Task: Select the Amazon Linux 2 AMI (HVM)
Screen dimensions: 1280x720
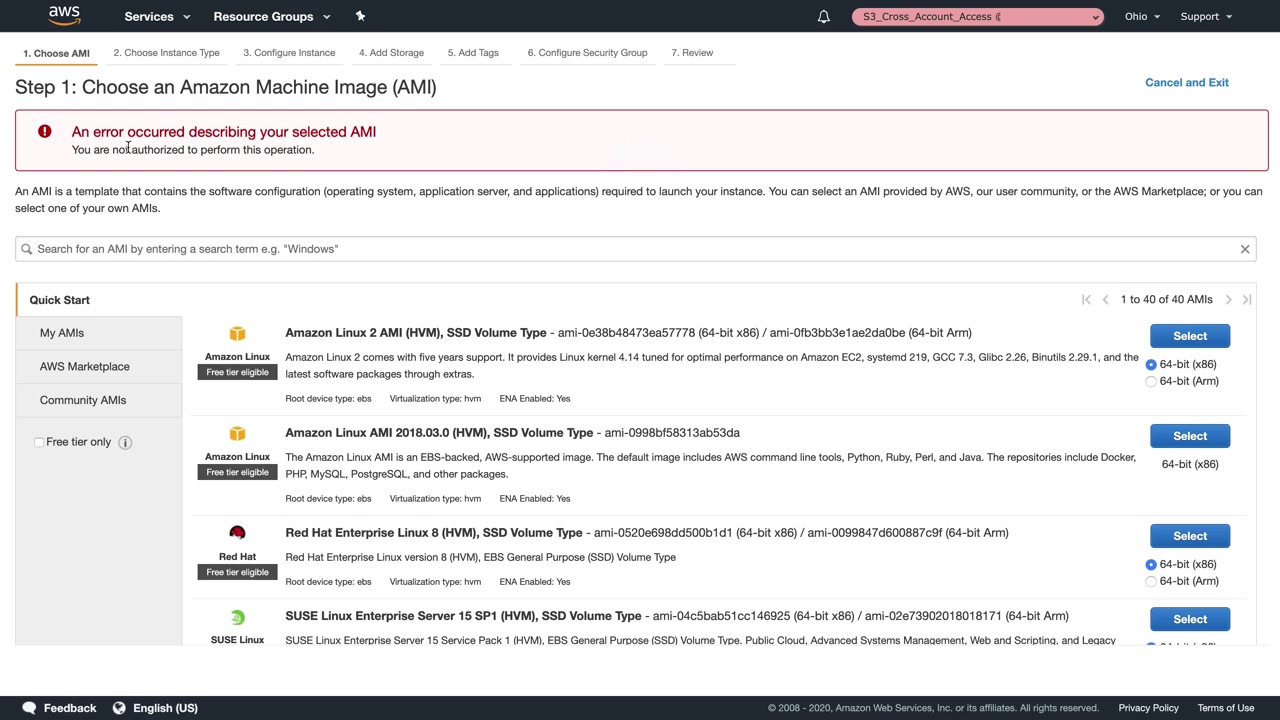Action: coord(1190,336)
